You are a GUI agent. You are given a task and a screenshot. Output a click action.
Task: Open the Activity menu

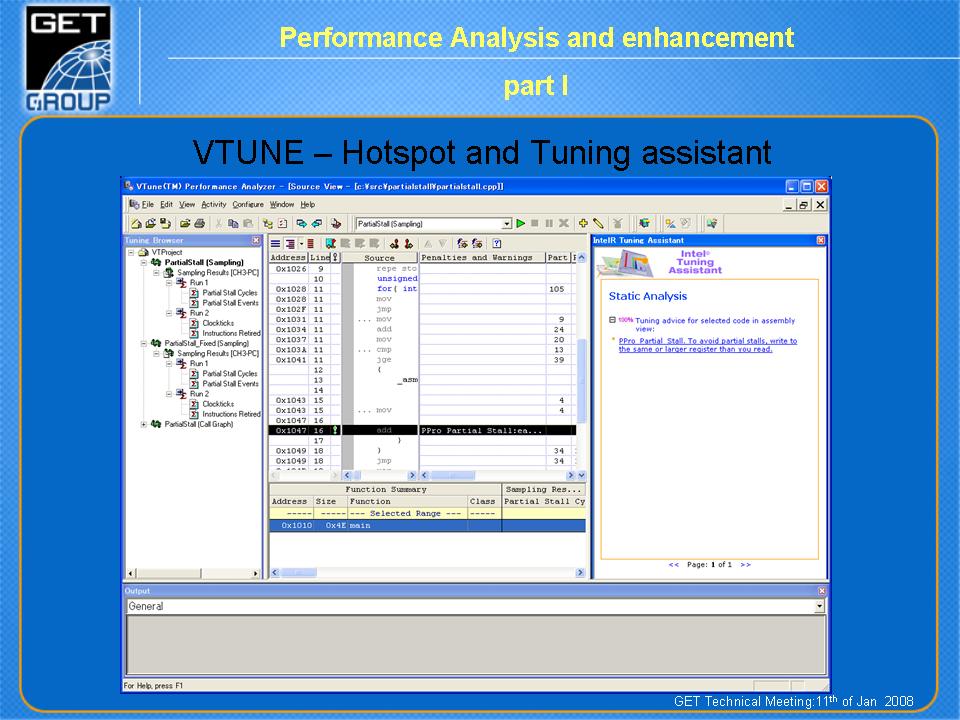pos(214,204)
